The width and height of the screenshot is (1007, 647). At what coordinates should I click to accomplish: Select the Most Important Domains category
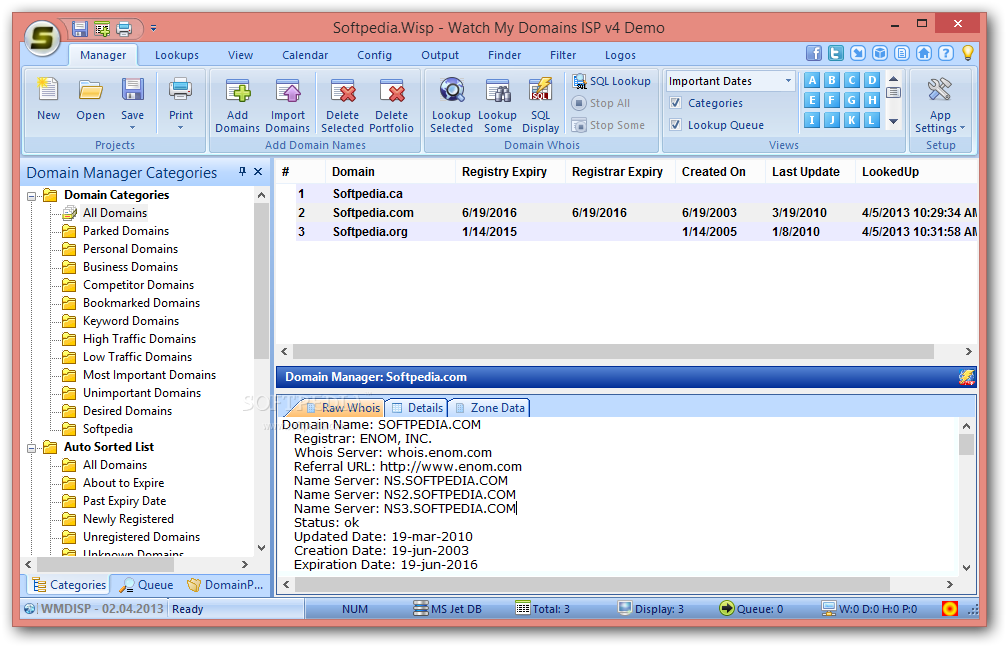[x=149, y=375]
